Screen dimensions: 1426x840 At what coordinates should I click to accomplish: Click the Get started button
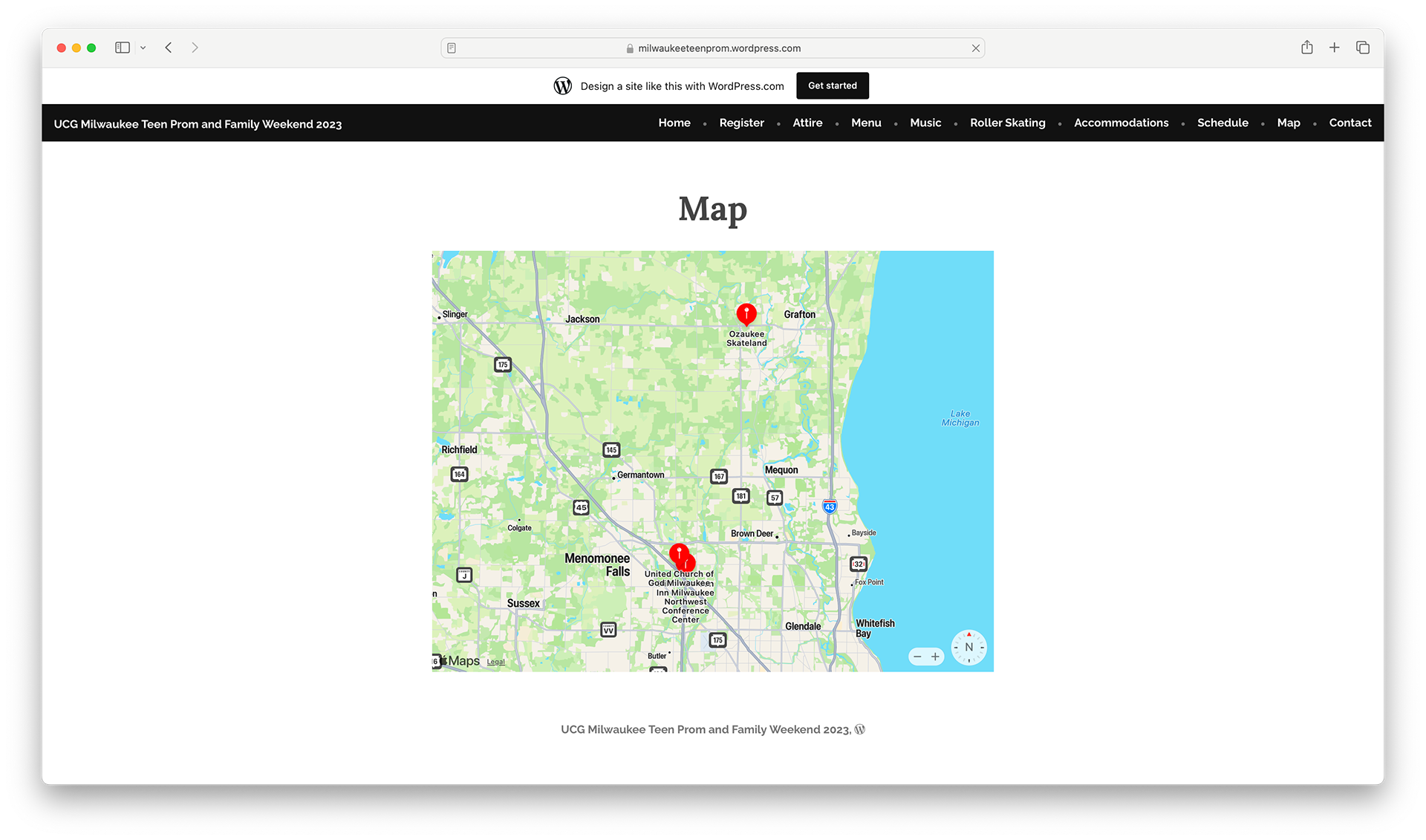coord(832,85)
